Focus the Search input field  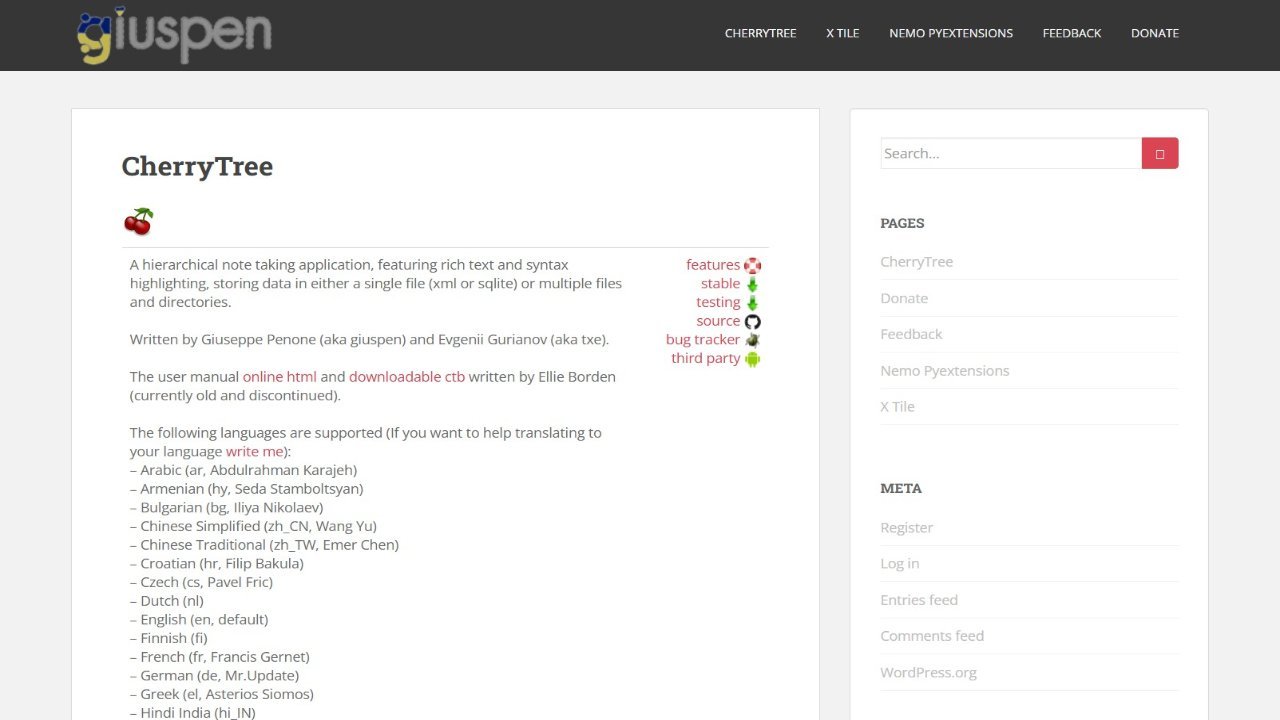pyautogui.click(x=1011, y=153)
